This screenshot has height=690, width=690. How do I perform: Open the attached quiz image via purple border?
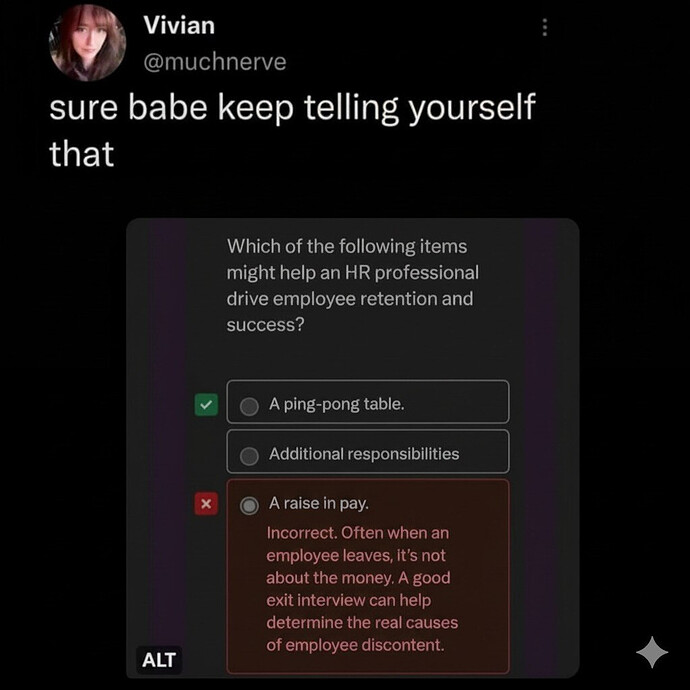(x=167, y=440)
